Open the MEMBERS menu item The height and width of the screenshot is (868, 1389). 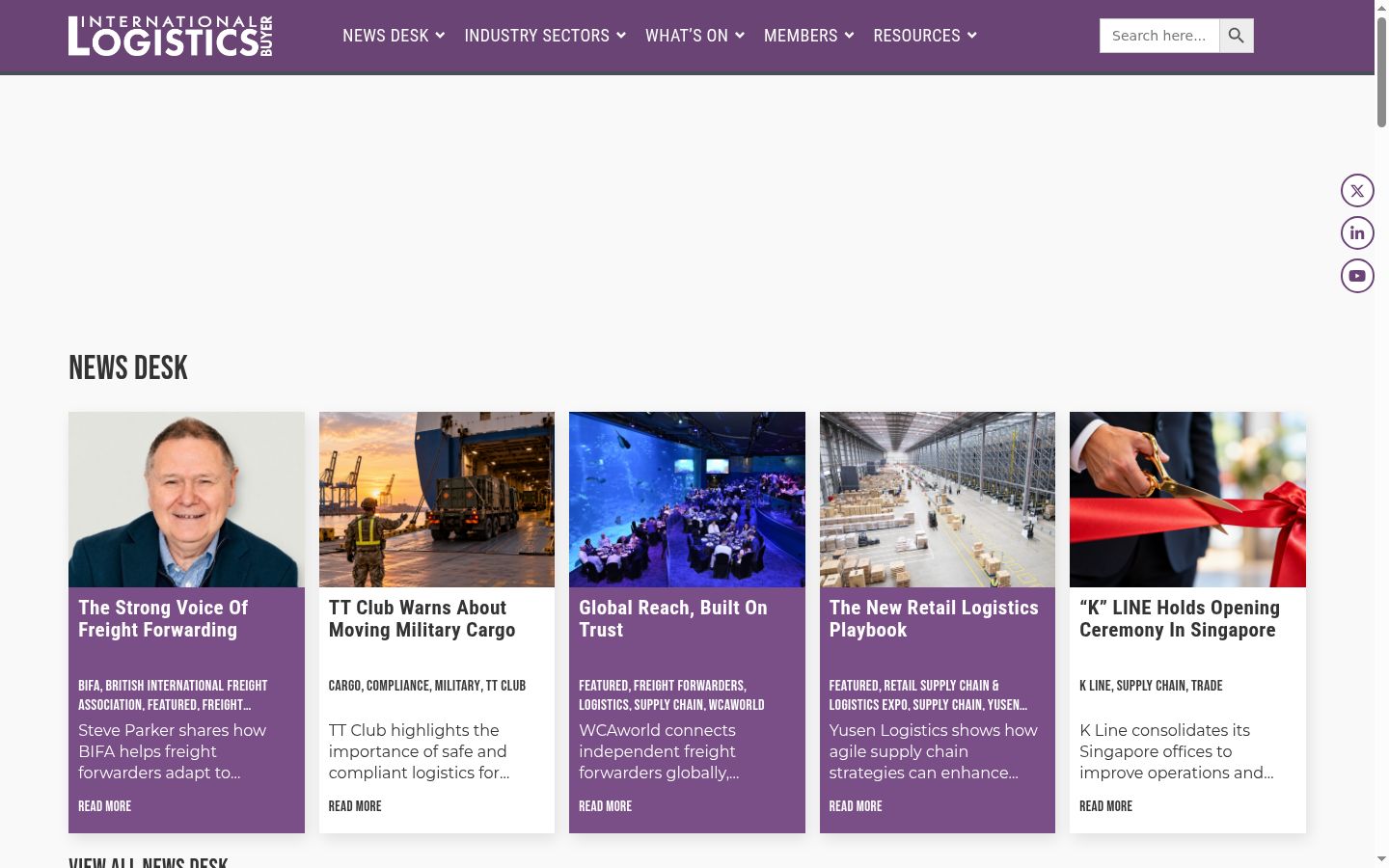(x=801, y=36)
